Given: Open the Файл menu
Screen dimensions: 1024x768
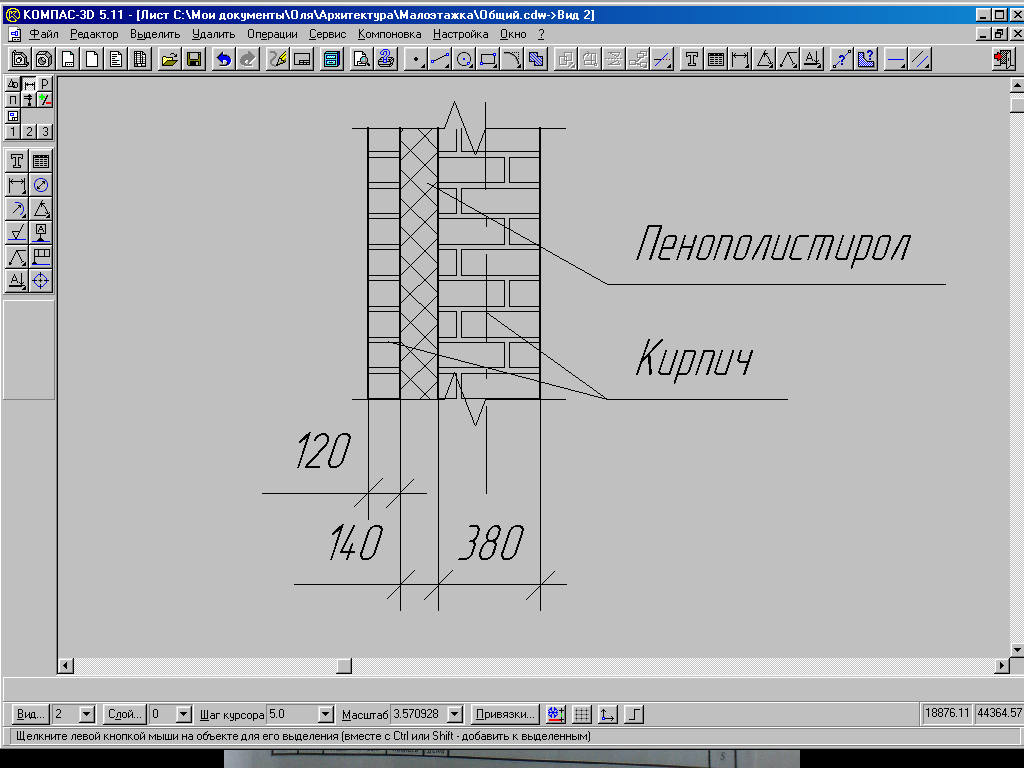Looking at the screenshot, I should (44, 34).
